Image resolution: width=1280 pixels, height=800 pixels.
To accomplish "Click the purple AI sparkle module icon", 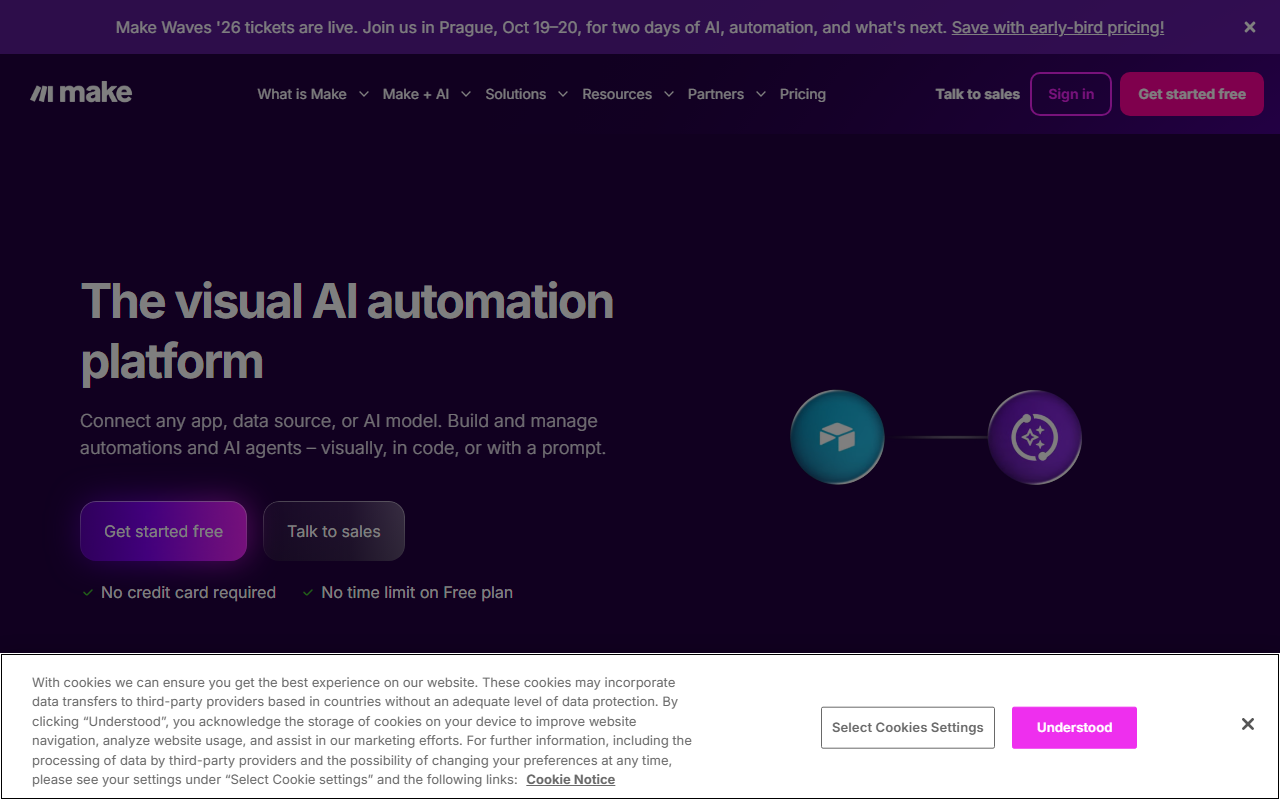I will tap(1035, 437).
